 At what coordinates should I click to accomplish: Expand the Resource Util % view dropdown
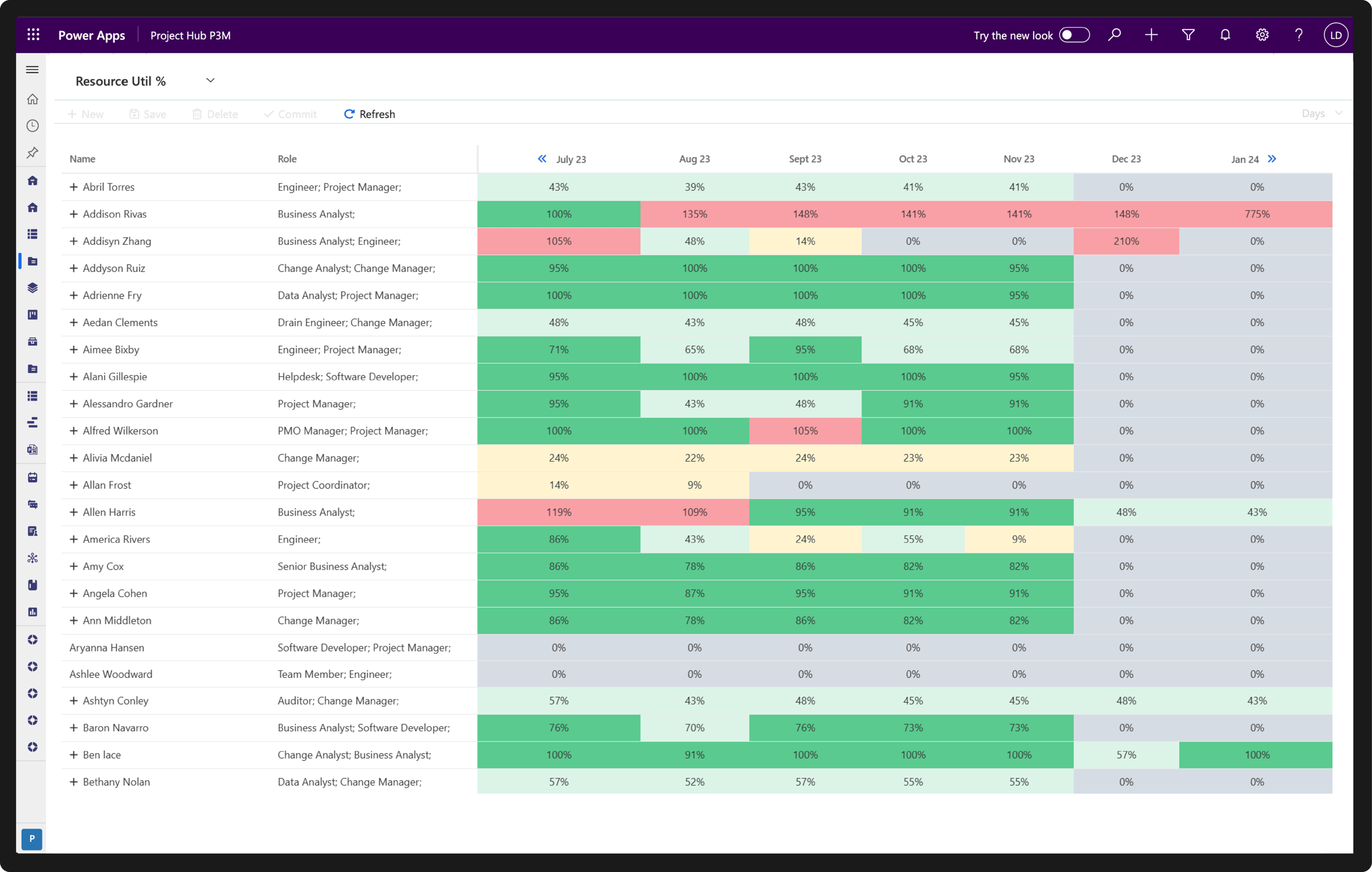click(x=210, y=81)
